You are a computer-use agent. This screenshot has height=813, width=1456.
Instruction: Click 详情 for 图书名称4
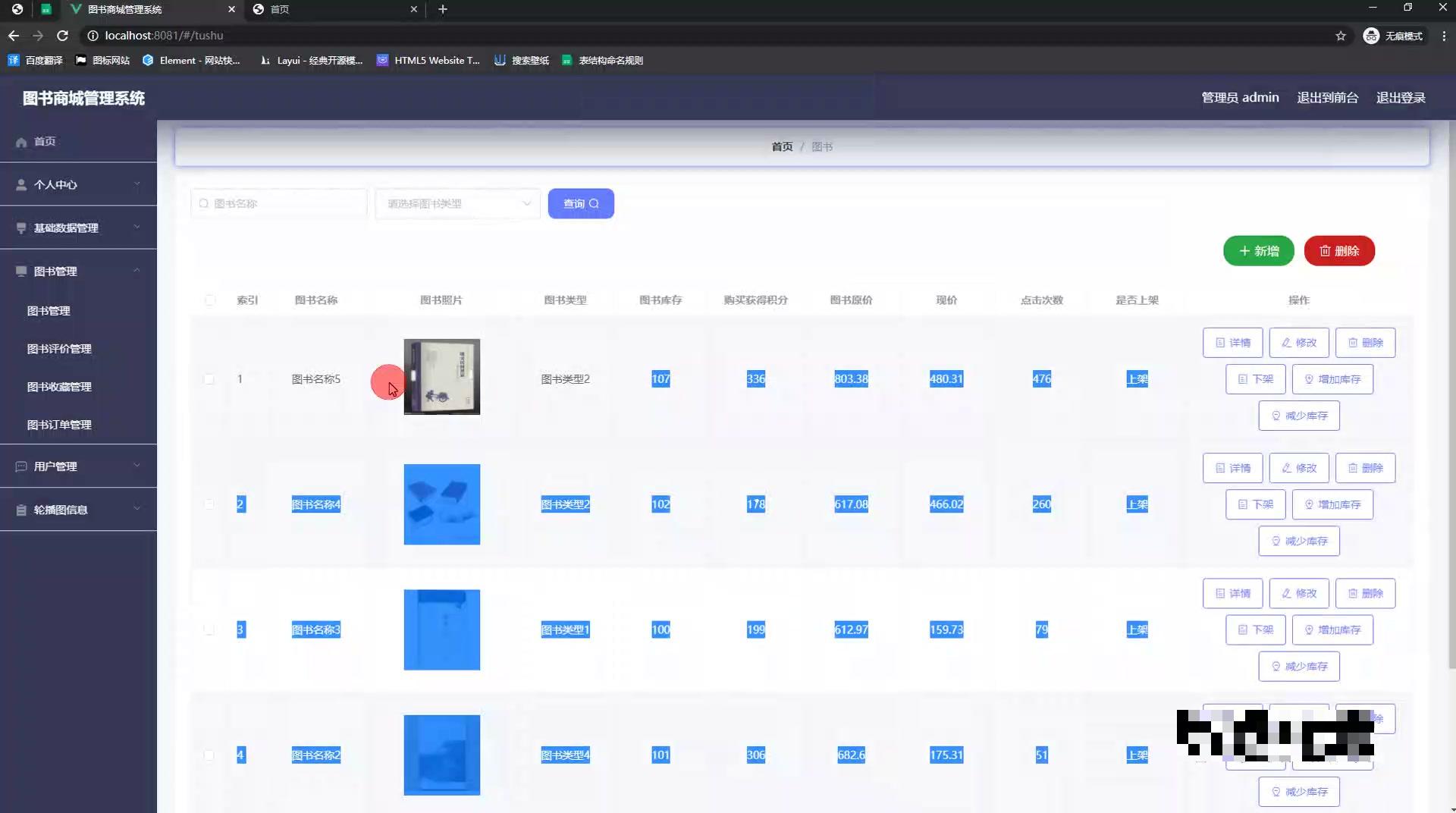coord(1232,468)
